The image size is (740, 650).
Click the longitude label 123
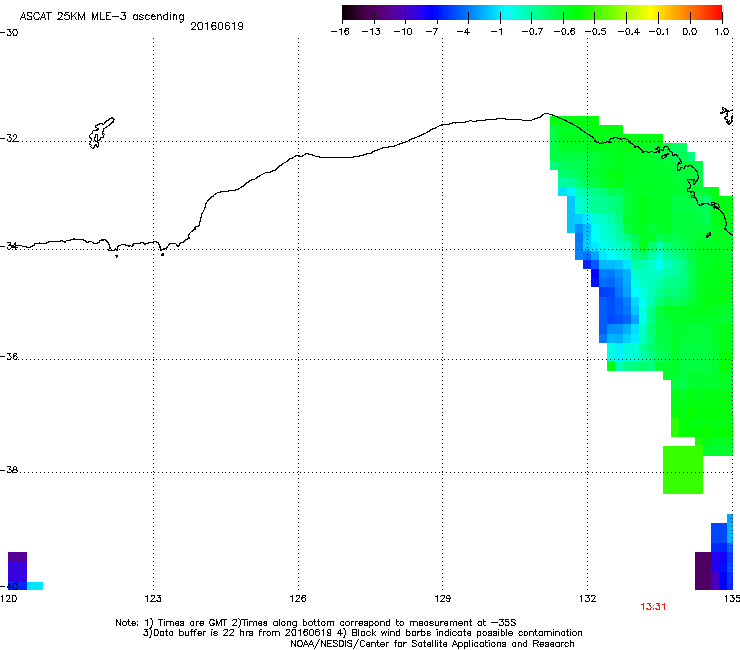coord(153,599)
